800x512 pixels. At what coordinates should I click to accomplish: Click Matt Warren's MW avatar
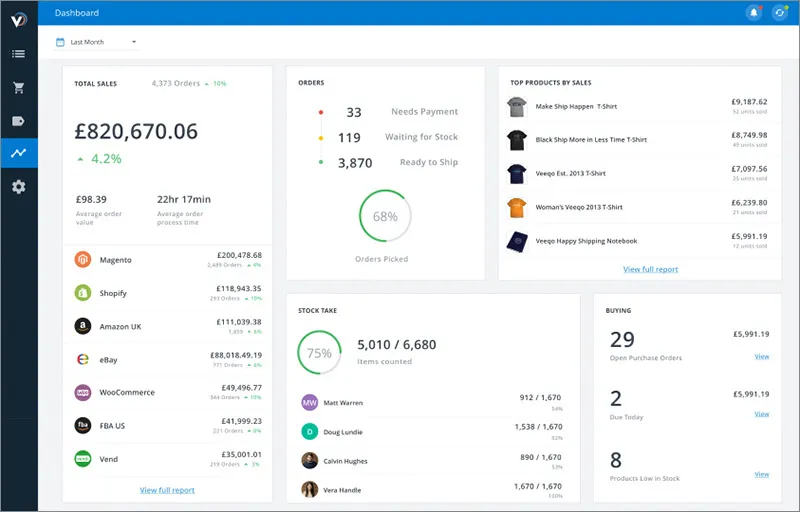click(310, 402)
